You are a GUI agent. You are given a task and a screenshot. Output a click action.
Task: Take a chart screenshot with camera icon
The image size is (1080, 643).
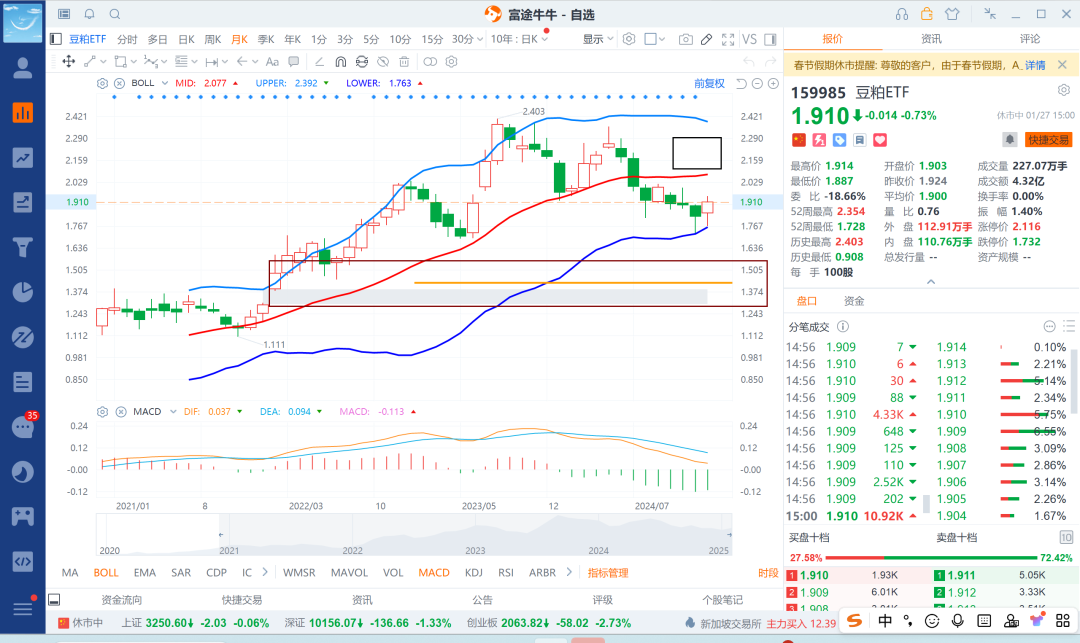pos(685,39)
